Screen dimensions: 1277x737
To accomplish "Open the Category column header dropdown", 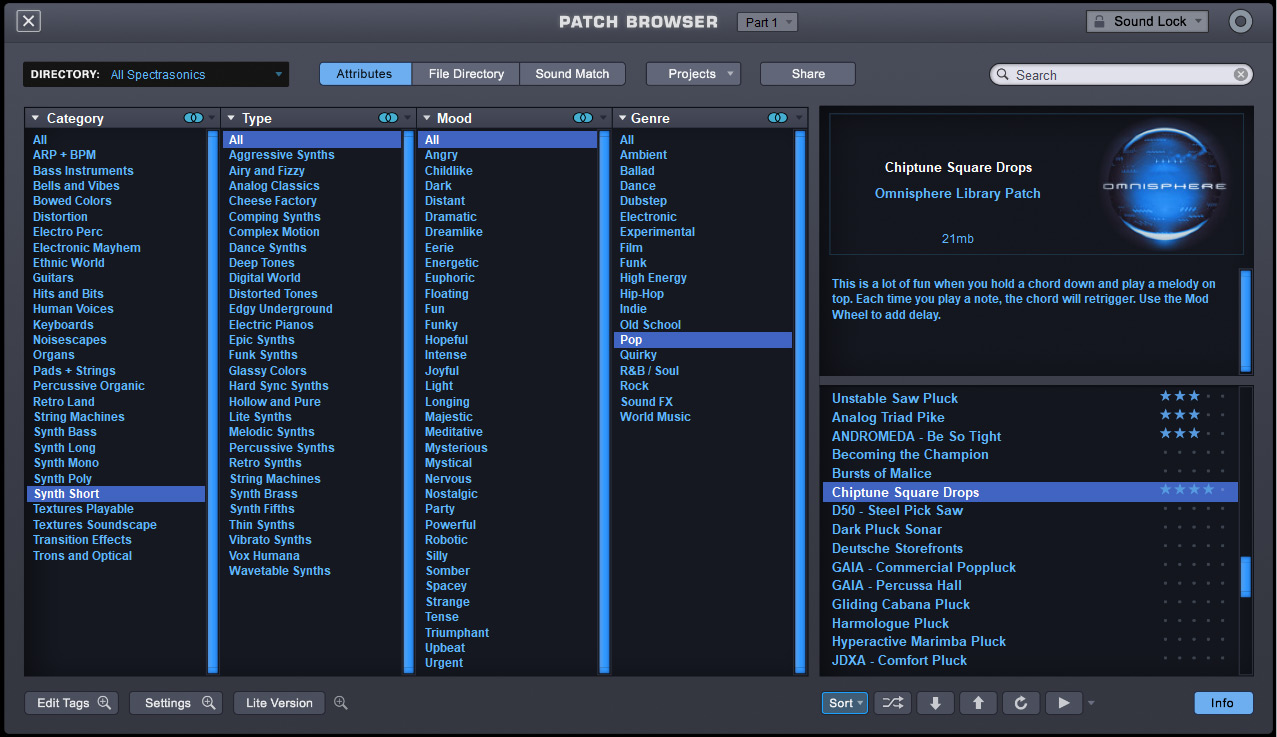I will pyautogui.click(x=37, y=118).
